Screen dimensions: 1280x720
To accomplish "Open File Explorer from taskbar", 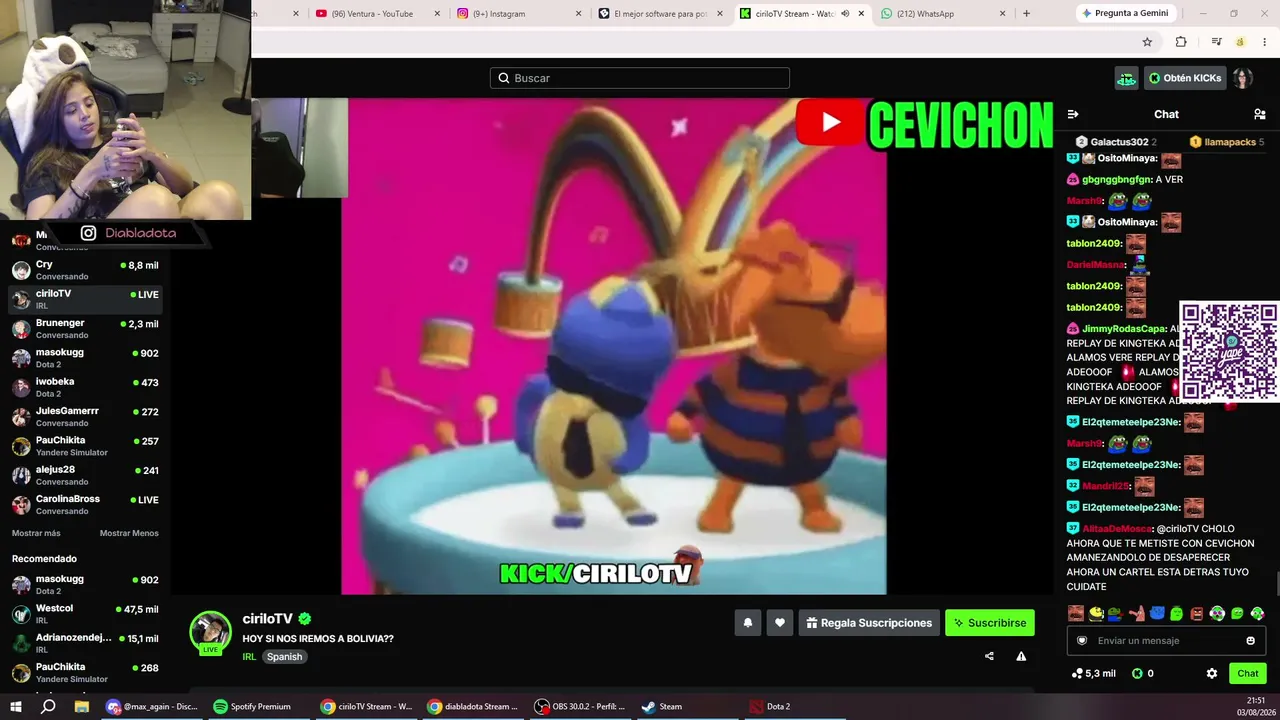I will point(82,707).
